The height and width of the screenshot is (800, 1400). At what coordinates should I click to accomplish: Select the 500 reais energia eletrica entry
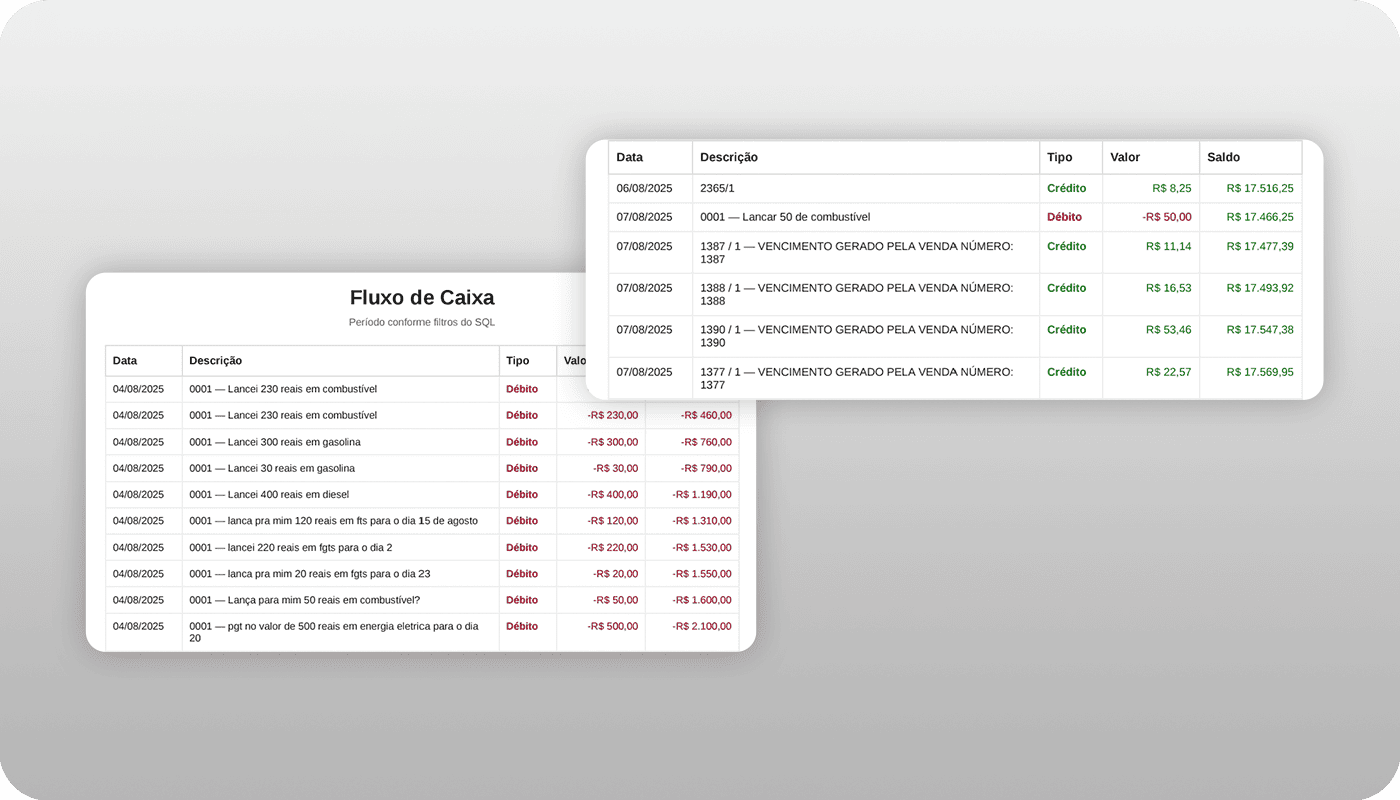(334, 632)
